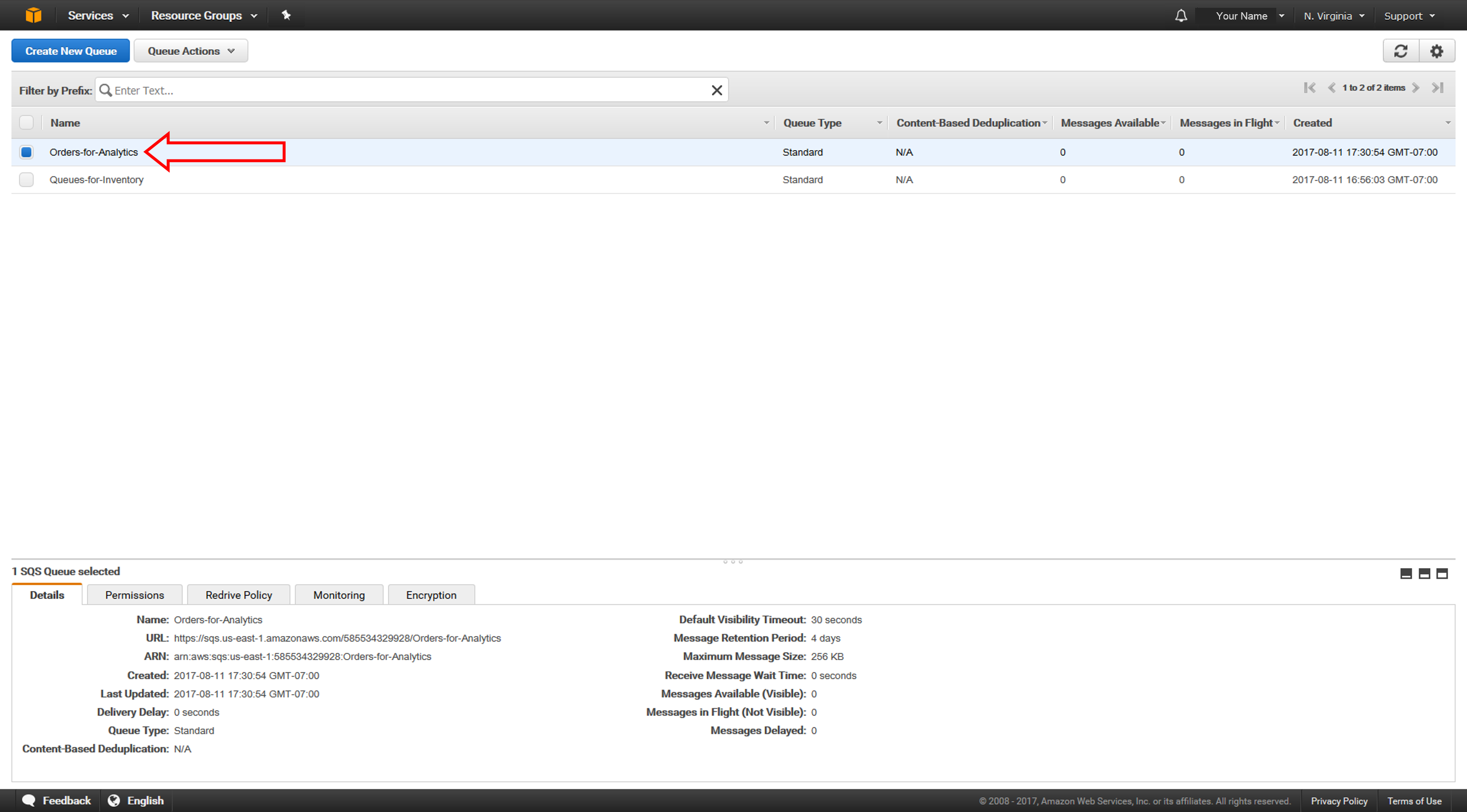1467x812 pixels.
Task: Select the Orders-for-Analytics queue checkbox
Action: pyautogui.click(x=27, y=152)
